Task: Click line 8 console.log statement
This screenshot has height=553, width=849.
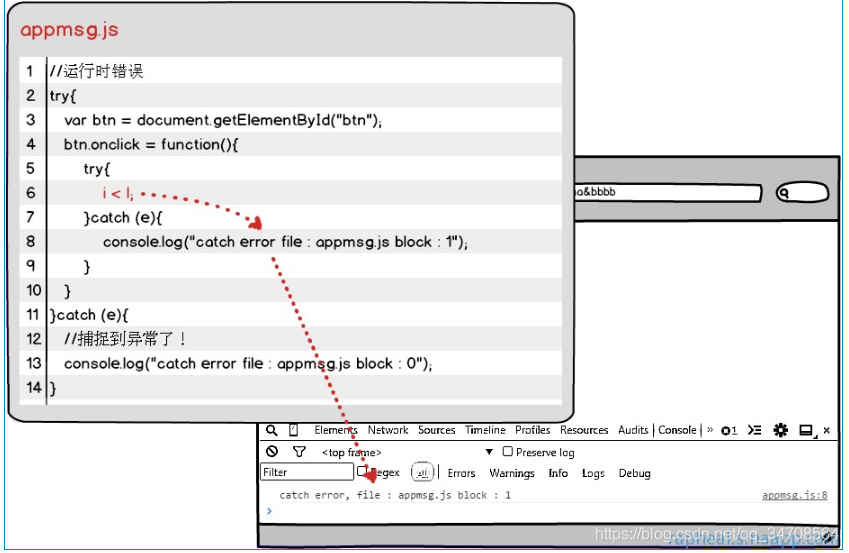Action: pyautogui.click(x=285, y=242)
